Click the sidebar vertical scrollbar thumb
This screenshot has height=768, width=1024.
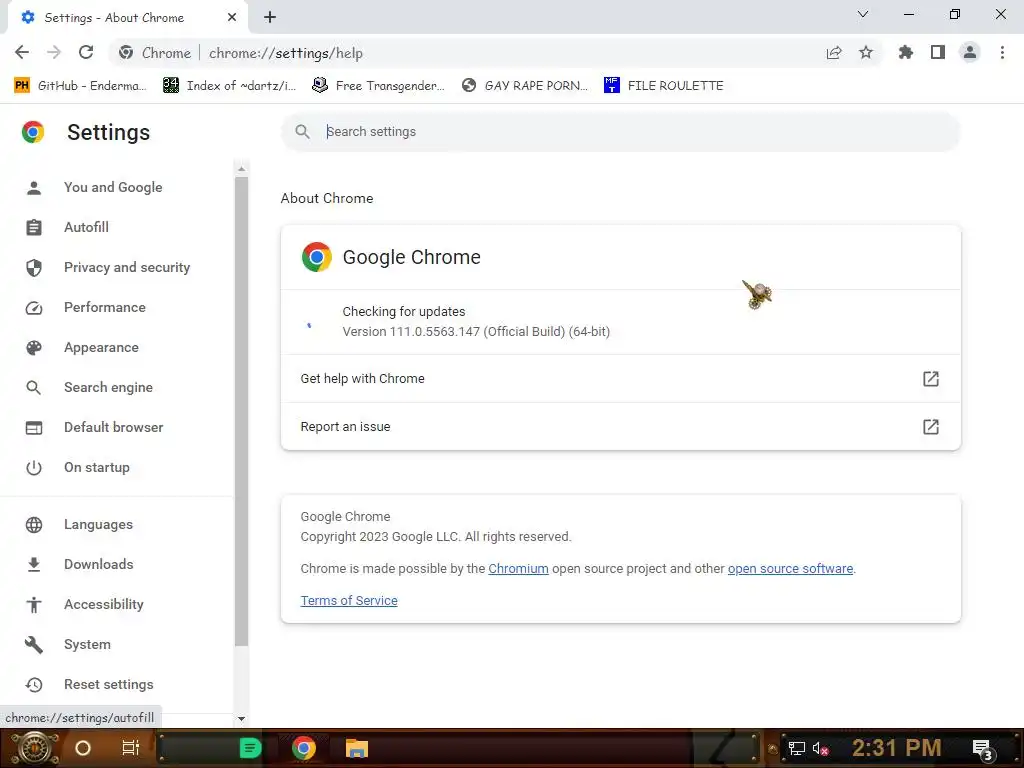[x=242, y=411]
